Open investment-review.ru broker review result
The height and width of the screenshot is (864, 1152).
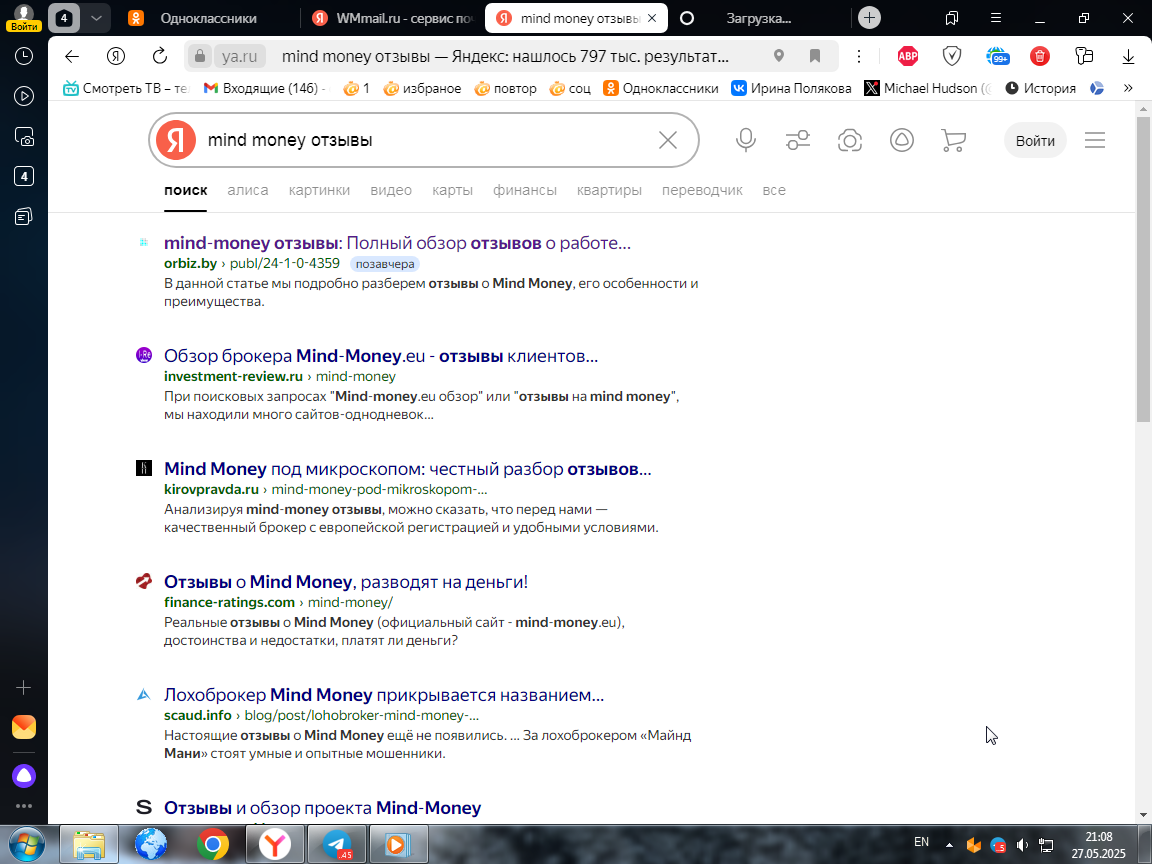coord(381,356)
